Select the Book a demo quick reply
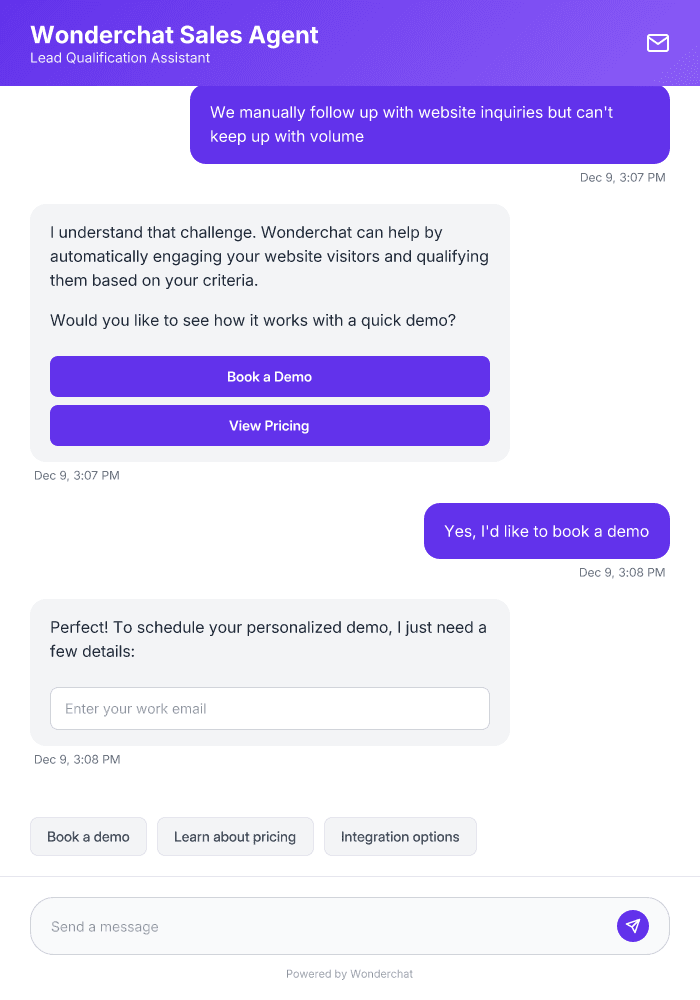Image resolution: width=700 pixels, height=1000 pixels. coord(88,836)
